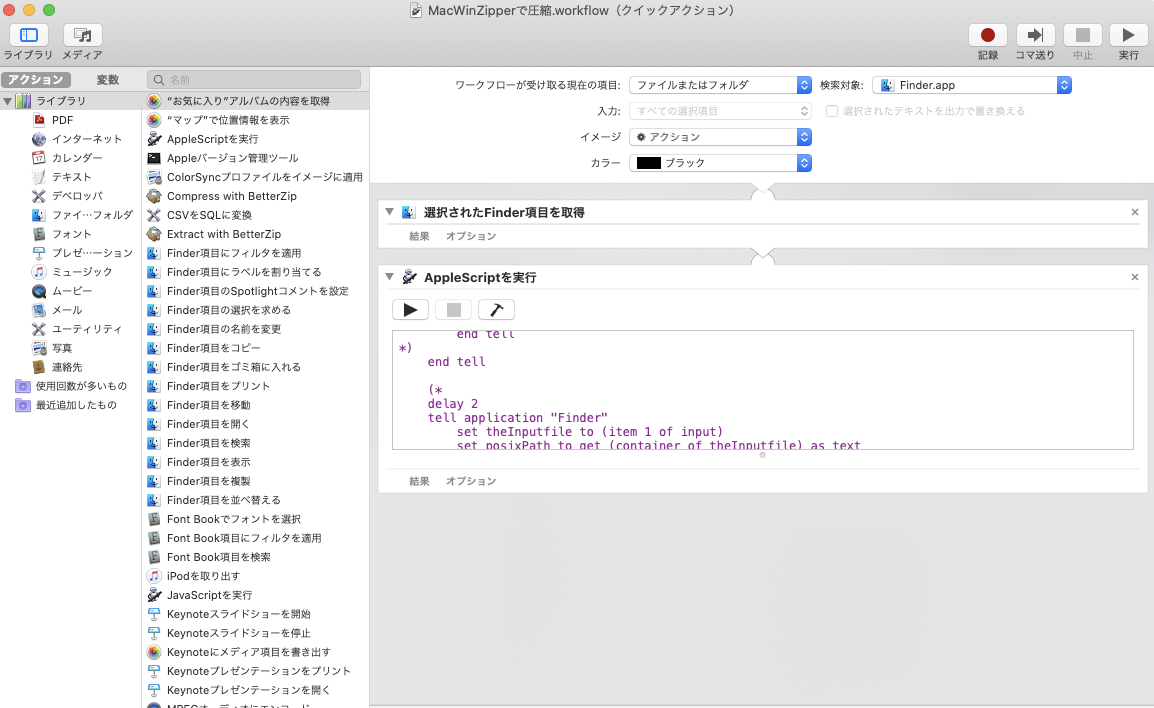Show オプション of AppleScriptを実行 action

471,481
